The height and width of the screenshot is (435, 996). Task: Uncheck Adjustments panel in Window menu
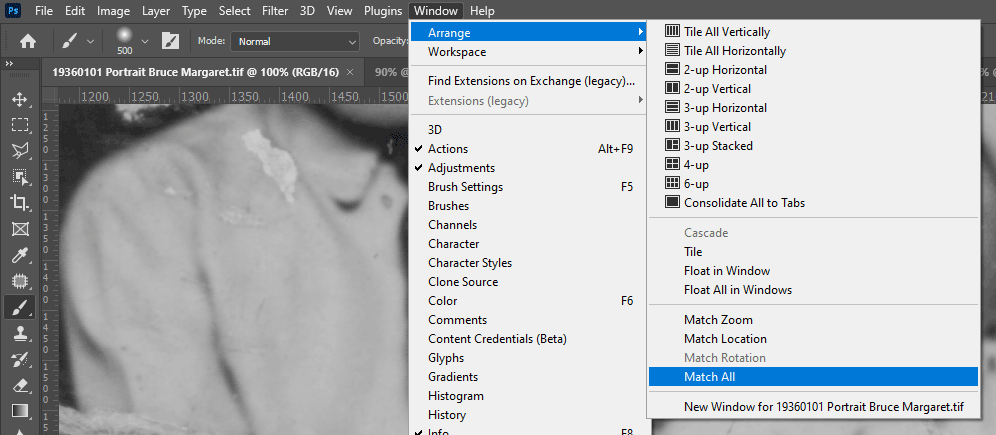tap(460, 168)
